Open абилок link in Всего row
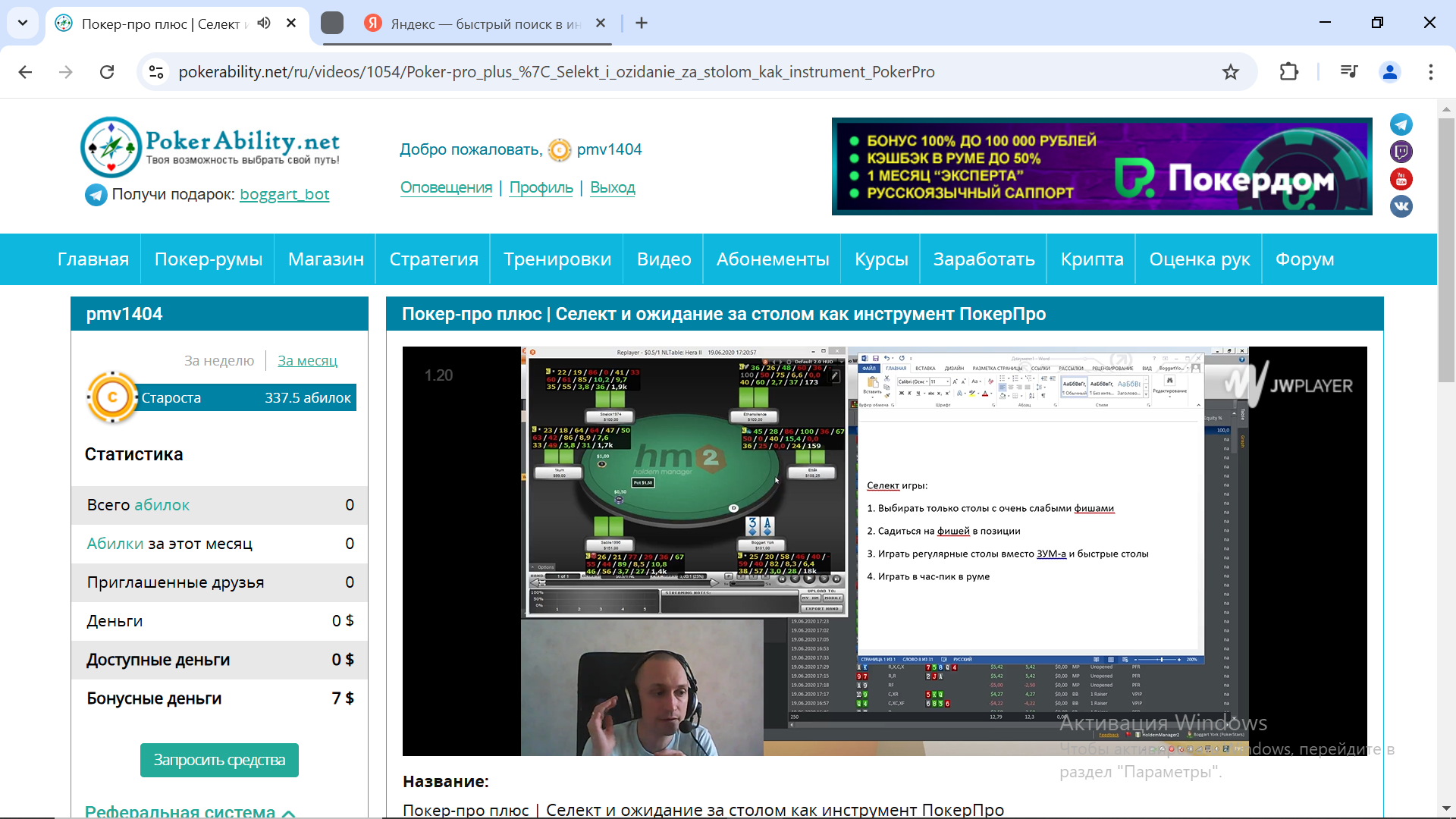This screenshot has height=819, width=1456. pyautogui.click(x=162, y=505)
